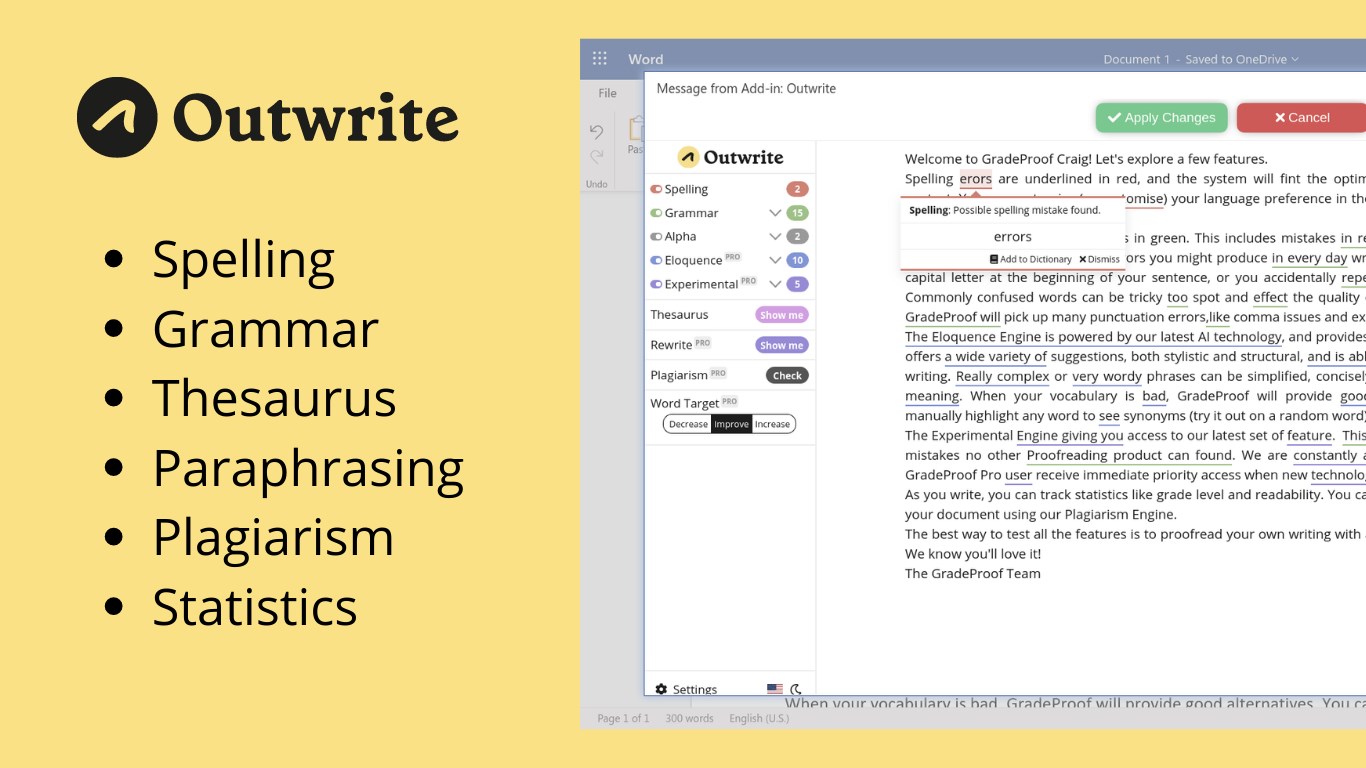Click the Paste clipboard icon

[635, 130]
